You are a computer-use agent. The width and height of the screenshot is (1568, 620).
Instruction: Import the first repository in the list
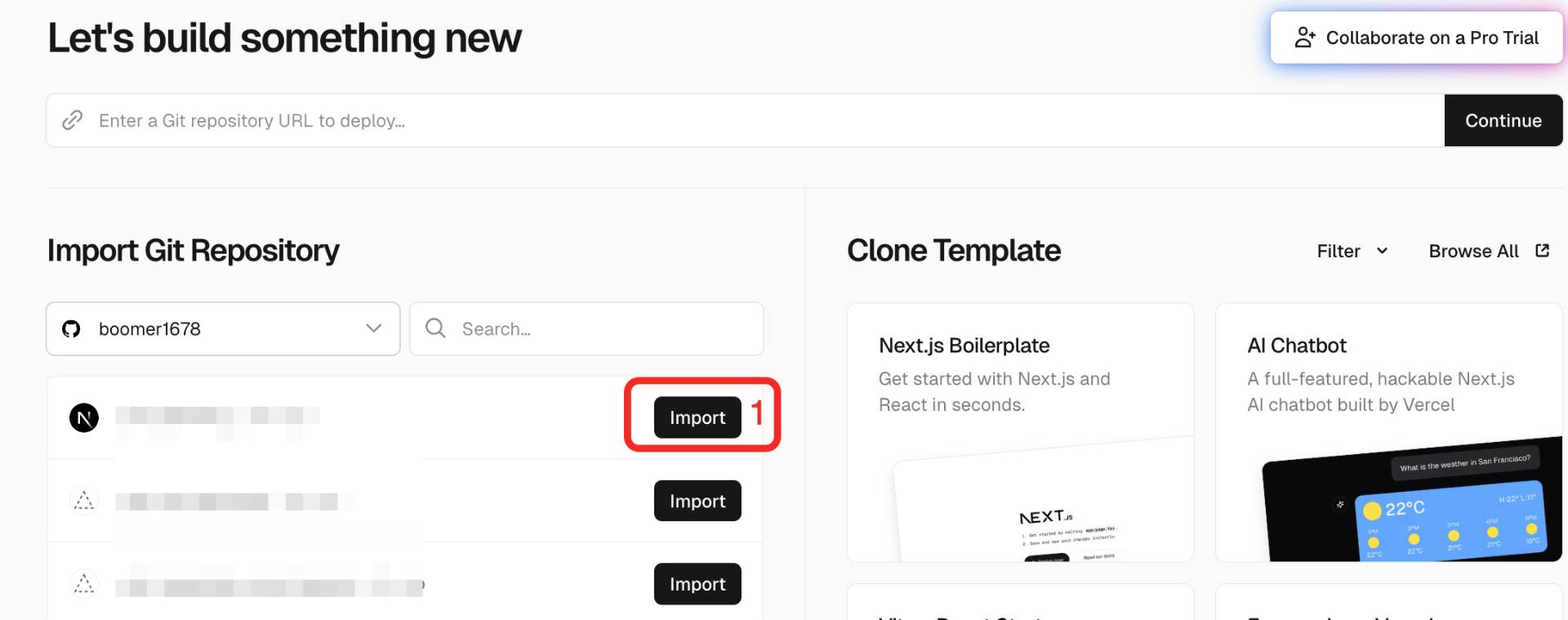[697, 417]
